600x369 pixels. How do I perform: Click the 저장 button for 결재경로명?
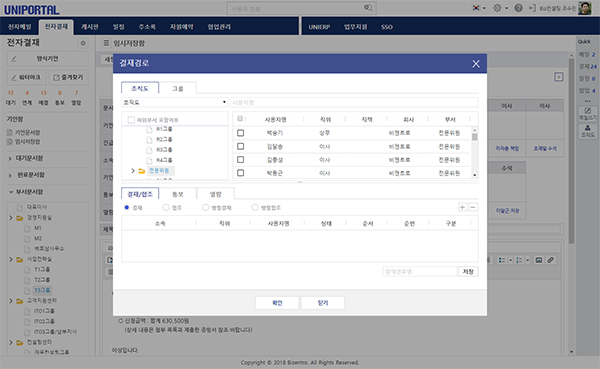468,271
